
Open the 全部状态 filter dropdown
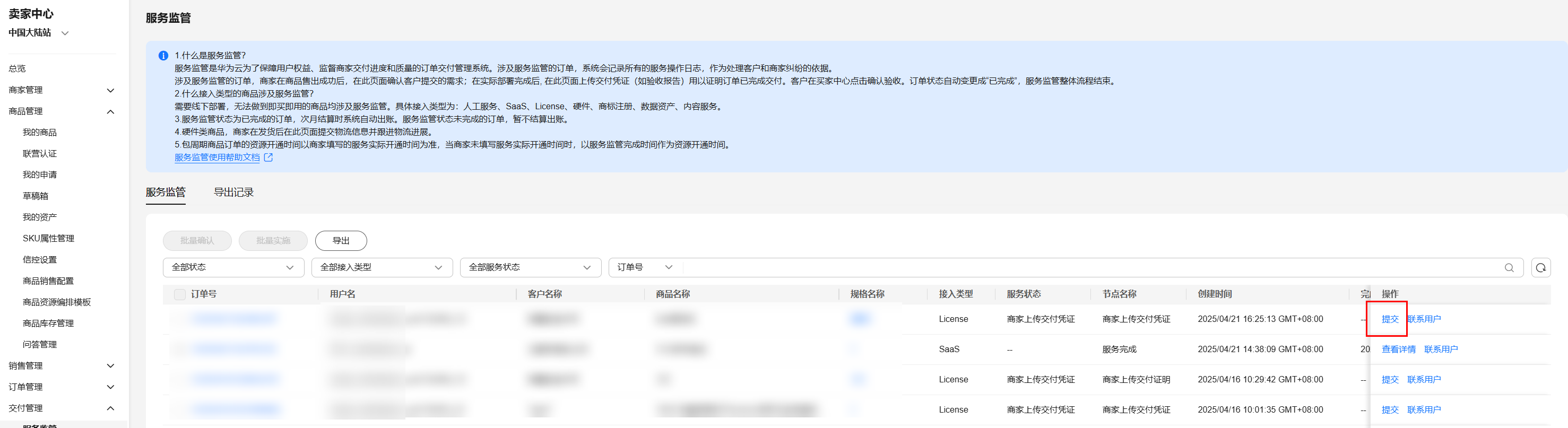tap(233, 267)
